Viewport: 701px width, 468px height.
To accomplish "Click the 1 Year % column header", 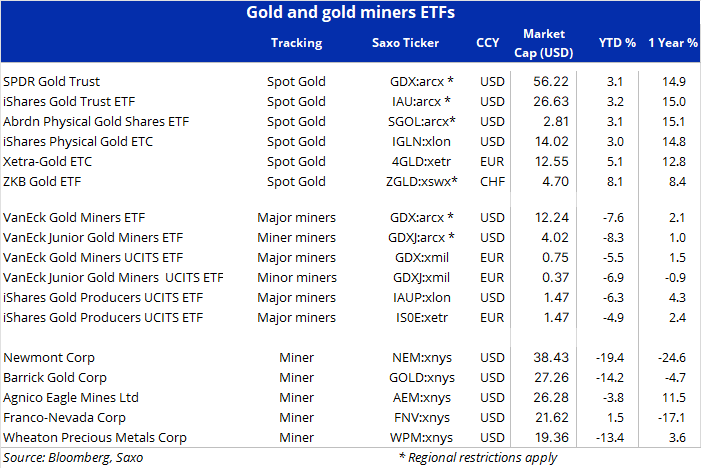I will pyautogui.click(x=672, y=43).
